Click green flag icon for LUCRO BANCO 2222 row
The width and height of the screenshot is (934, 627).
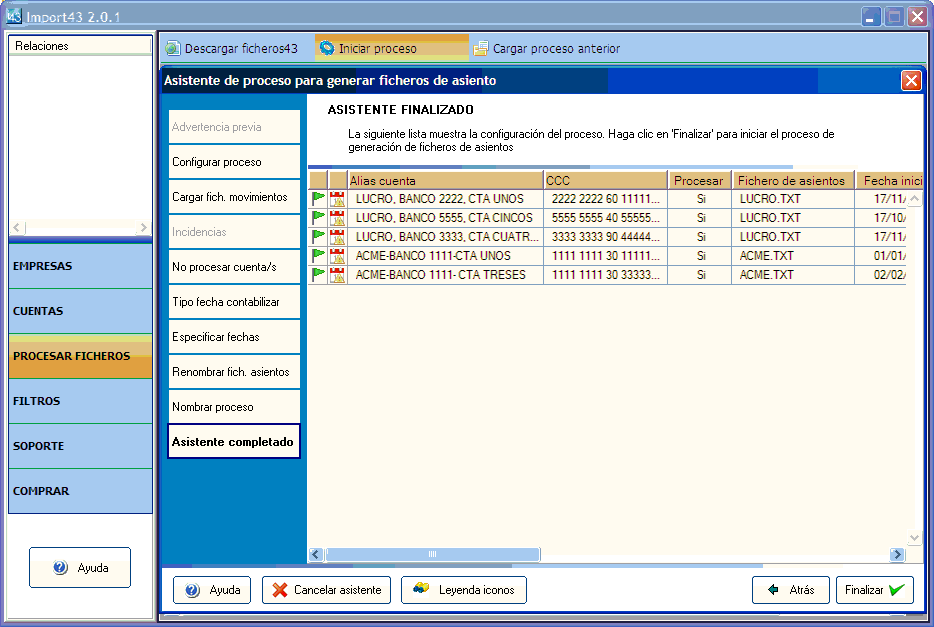(318, 199)
